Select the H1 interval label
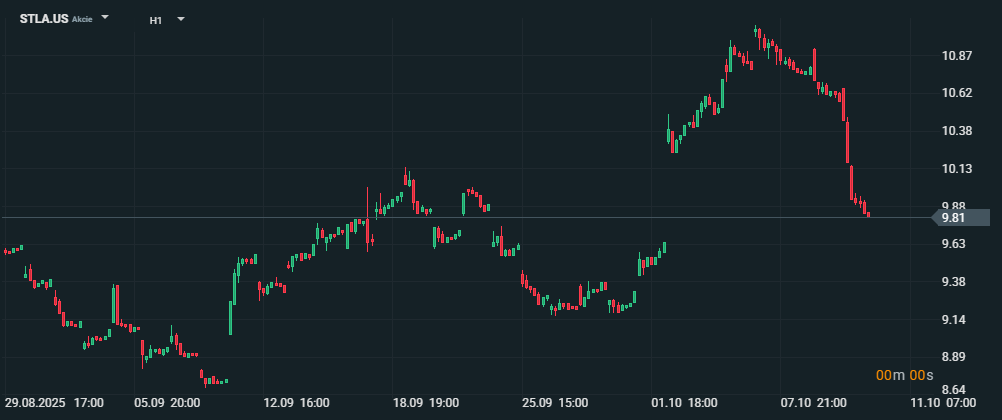1002x420 pixels. point(156,20)
